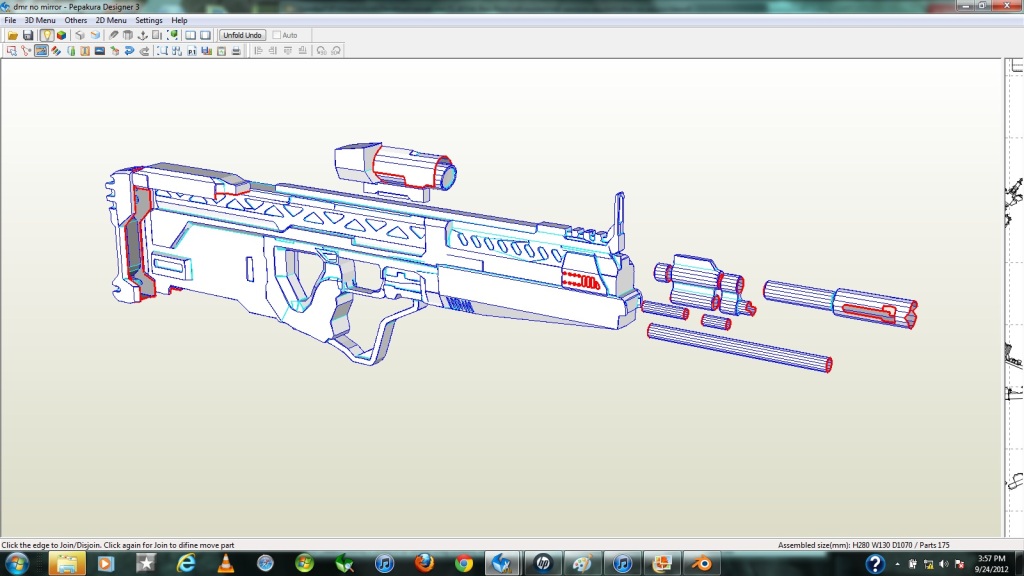This screenshot has height=576, width=1024.
Task: Click the red-blue striped edge color icon
Action: (56, 51)
